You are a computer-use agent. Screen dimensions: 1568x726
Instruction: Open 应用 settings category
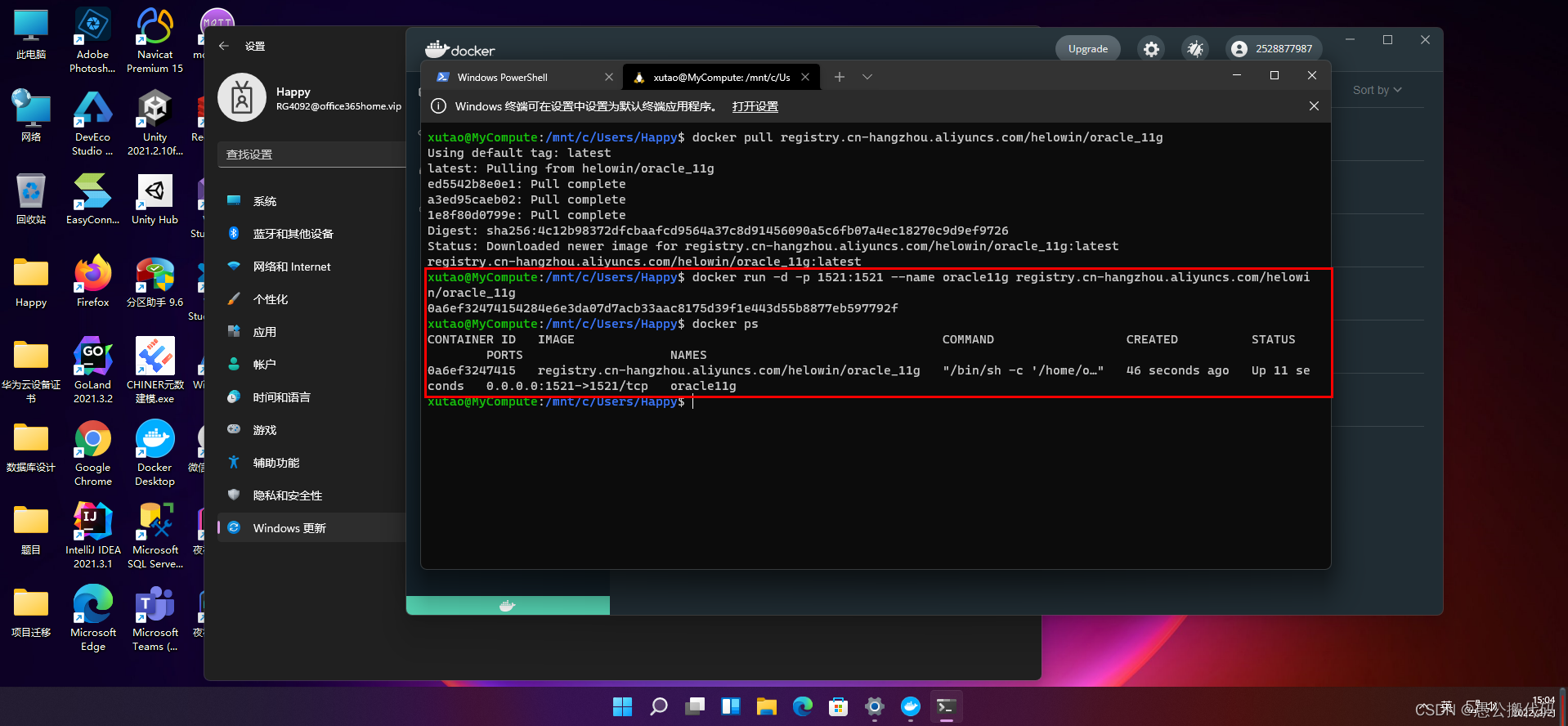pos(312,332)
